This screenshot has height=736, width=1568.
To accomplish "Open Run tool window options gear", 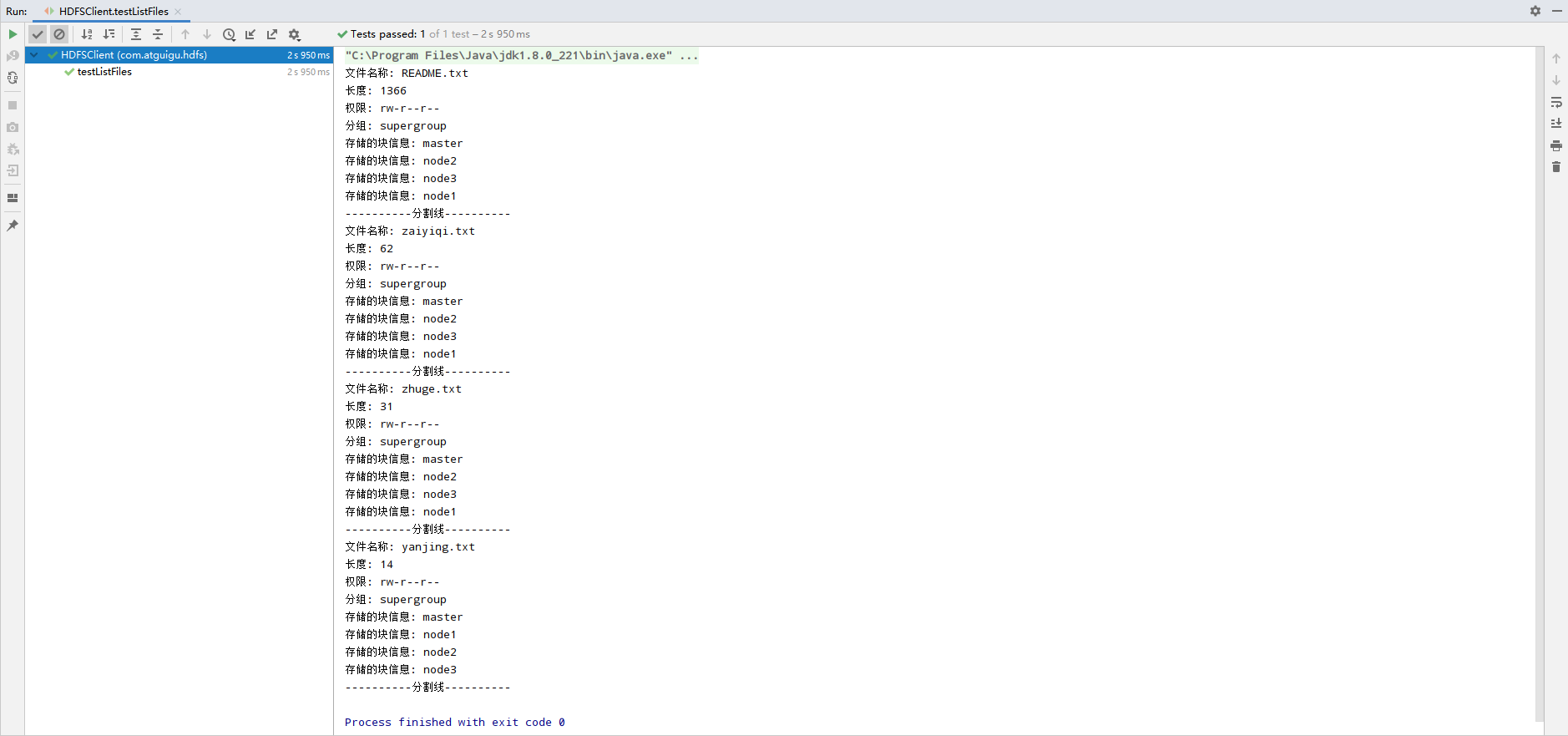I will click(1535, 11).
